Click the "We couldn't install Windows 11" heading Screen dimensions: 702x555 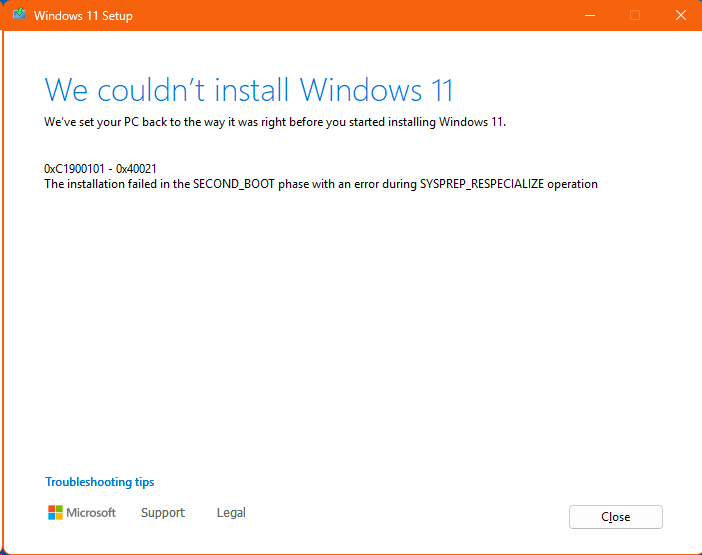tap(249, 90)
